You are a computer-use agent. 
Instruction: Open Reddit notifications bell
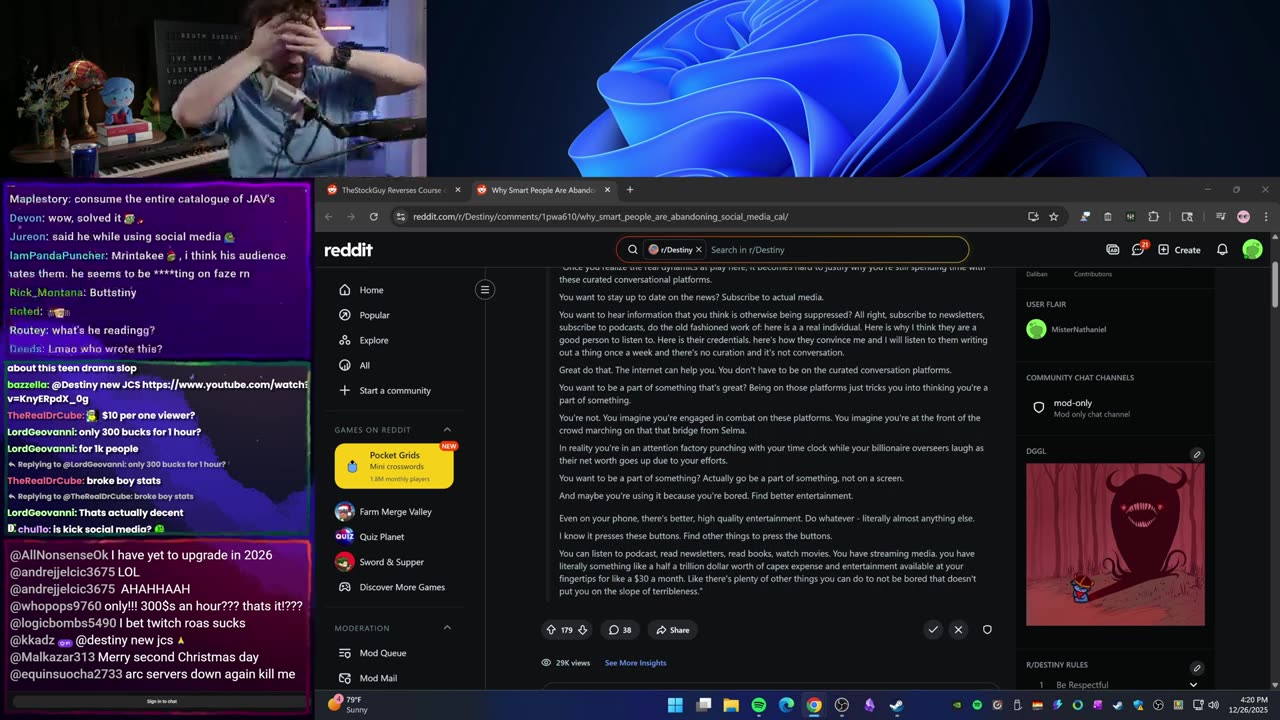1222,249
